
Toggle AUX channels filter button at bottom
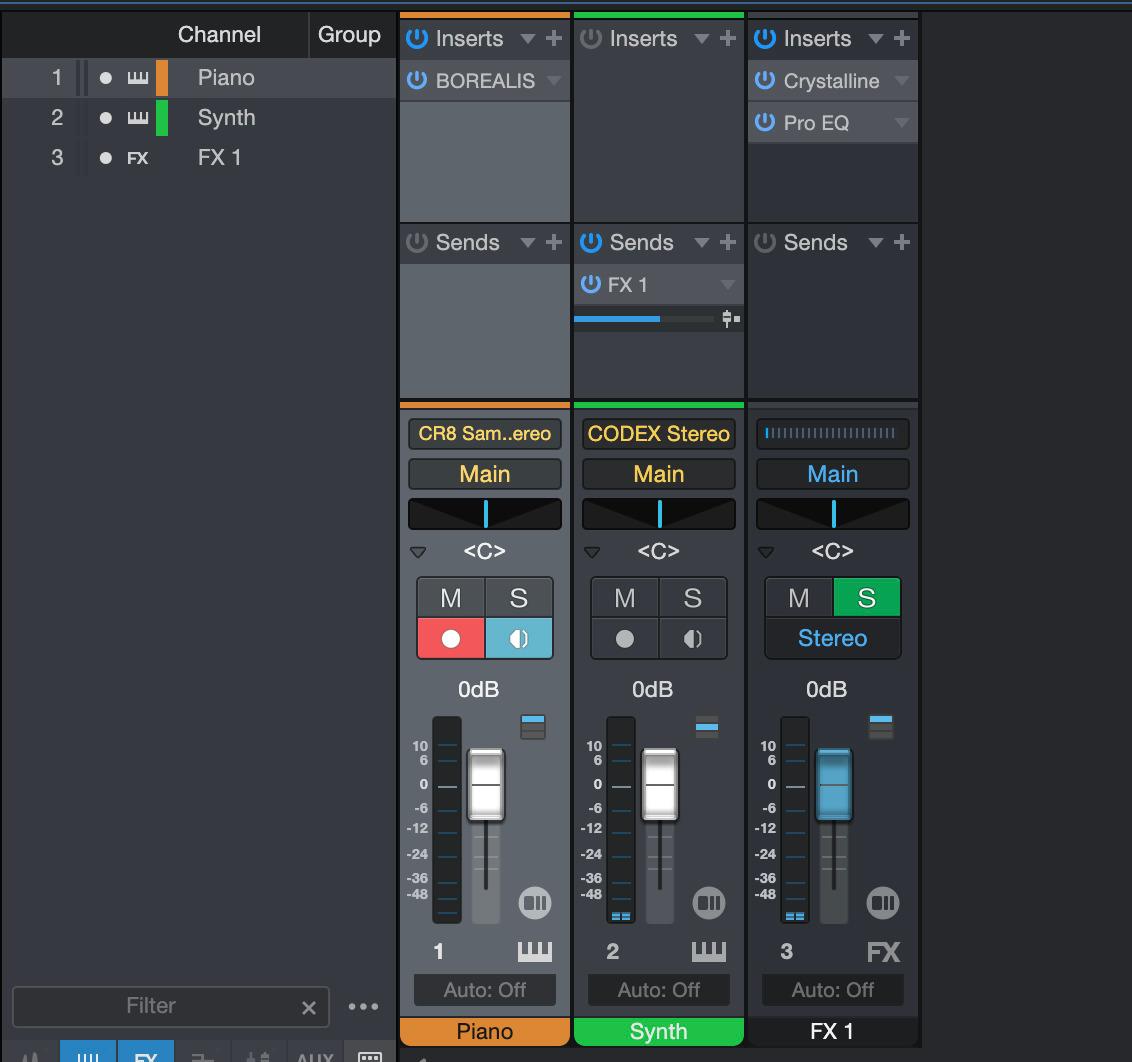click(x=315, y=1052)
